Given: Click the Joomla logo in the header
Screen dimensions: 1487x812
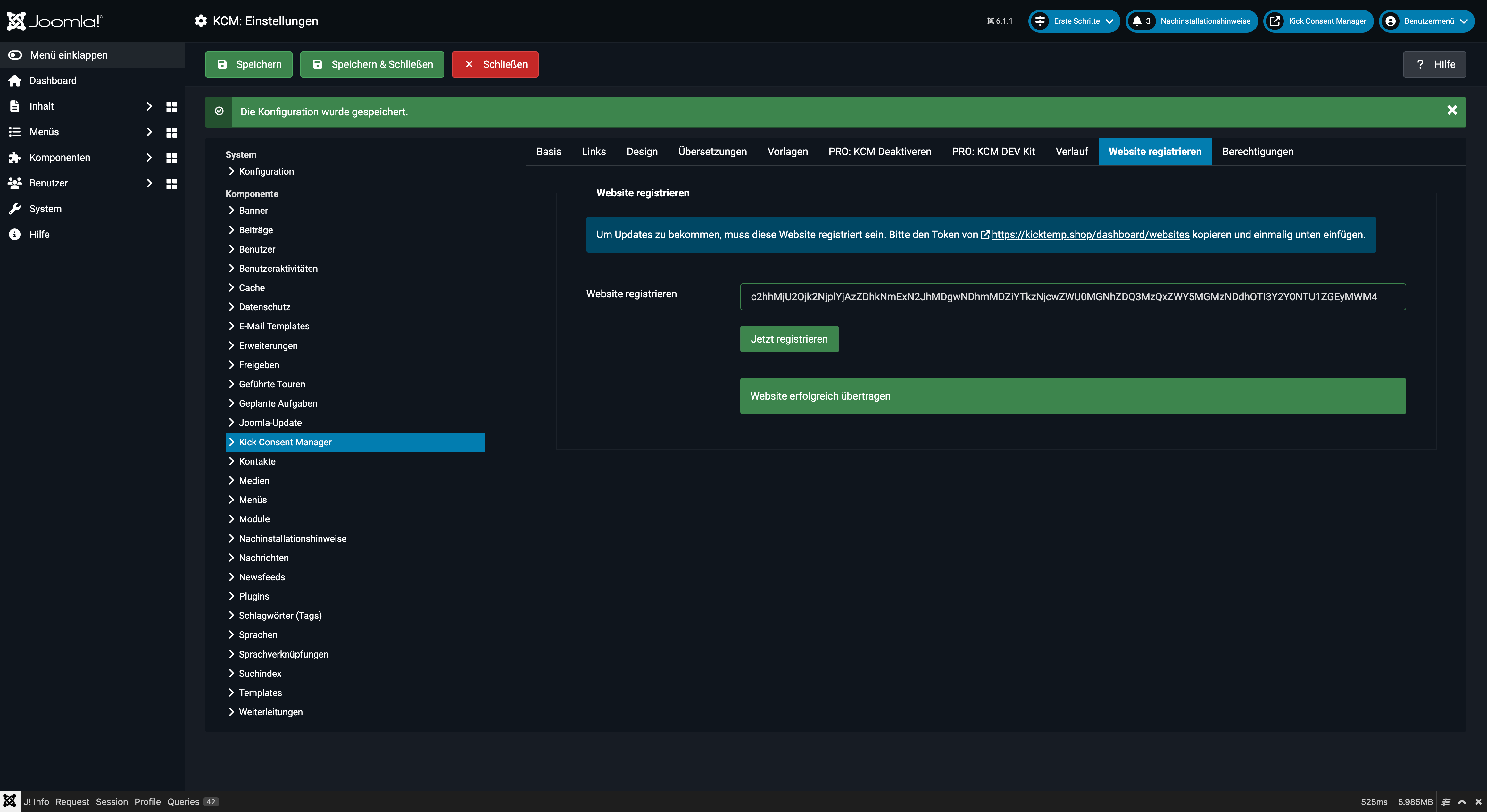Looking at the screenshot, I should point(55,21).
